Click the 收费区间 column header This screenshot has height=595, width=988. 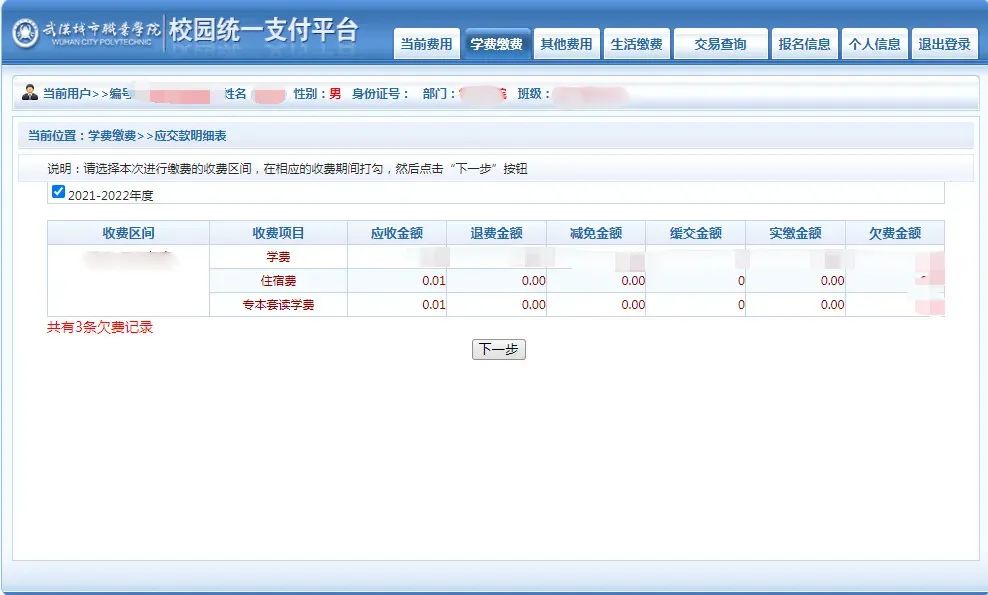[128, 233]
